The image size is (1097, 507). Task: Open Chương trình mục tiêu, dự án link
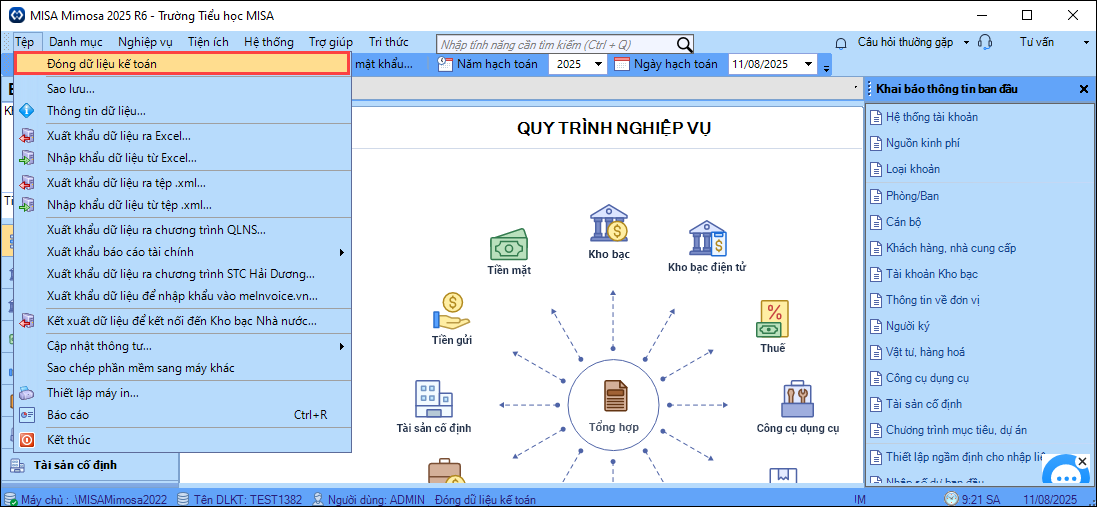tap(956, 429)
